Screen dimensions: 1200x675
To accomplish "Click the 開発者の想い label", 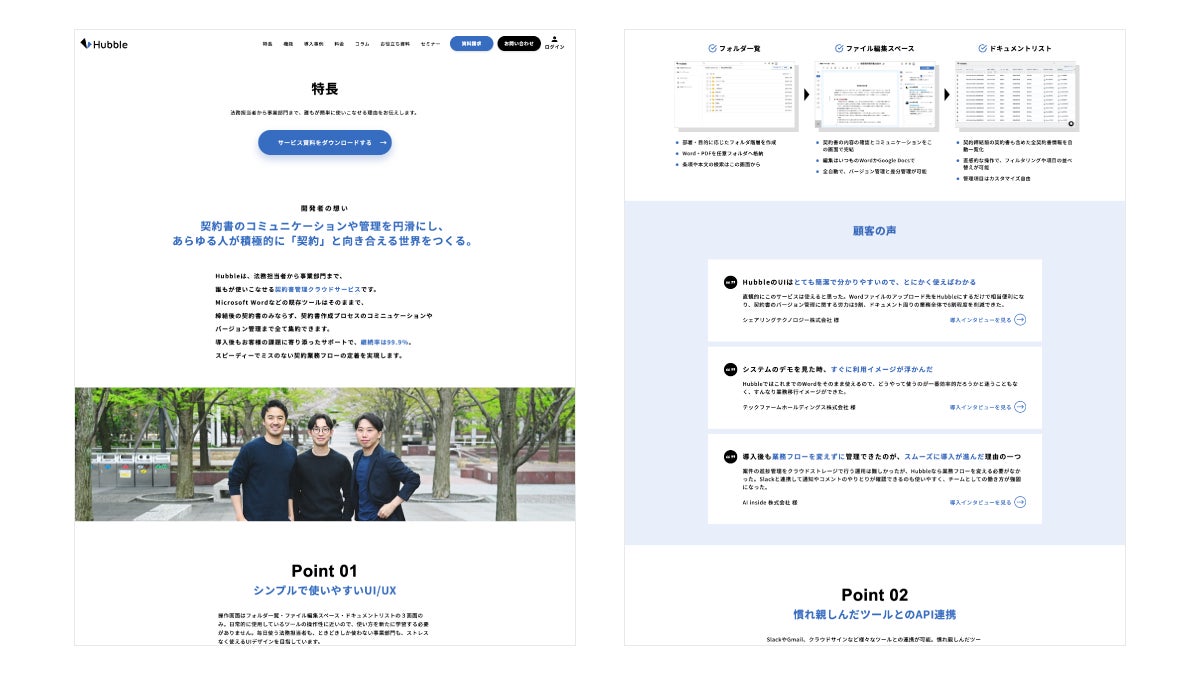I will pyautogui.click(x=324, y=208).
